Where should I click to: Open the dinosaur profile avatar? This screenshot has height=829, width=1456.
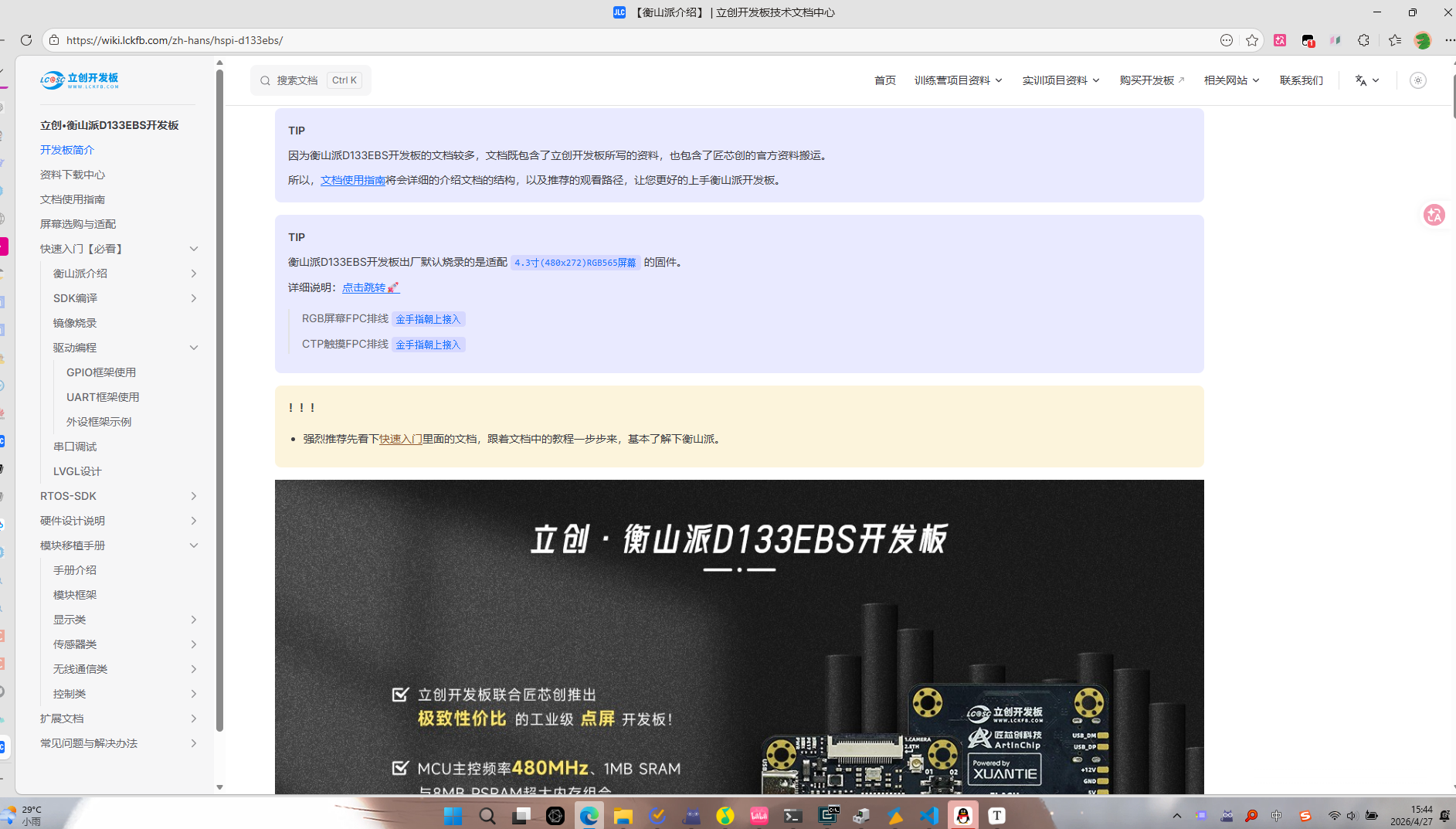[x=1422, y=40]
